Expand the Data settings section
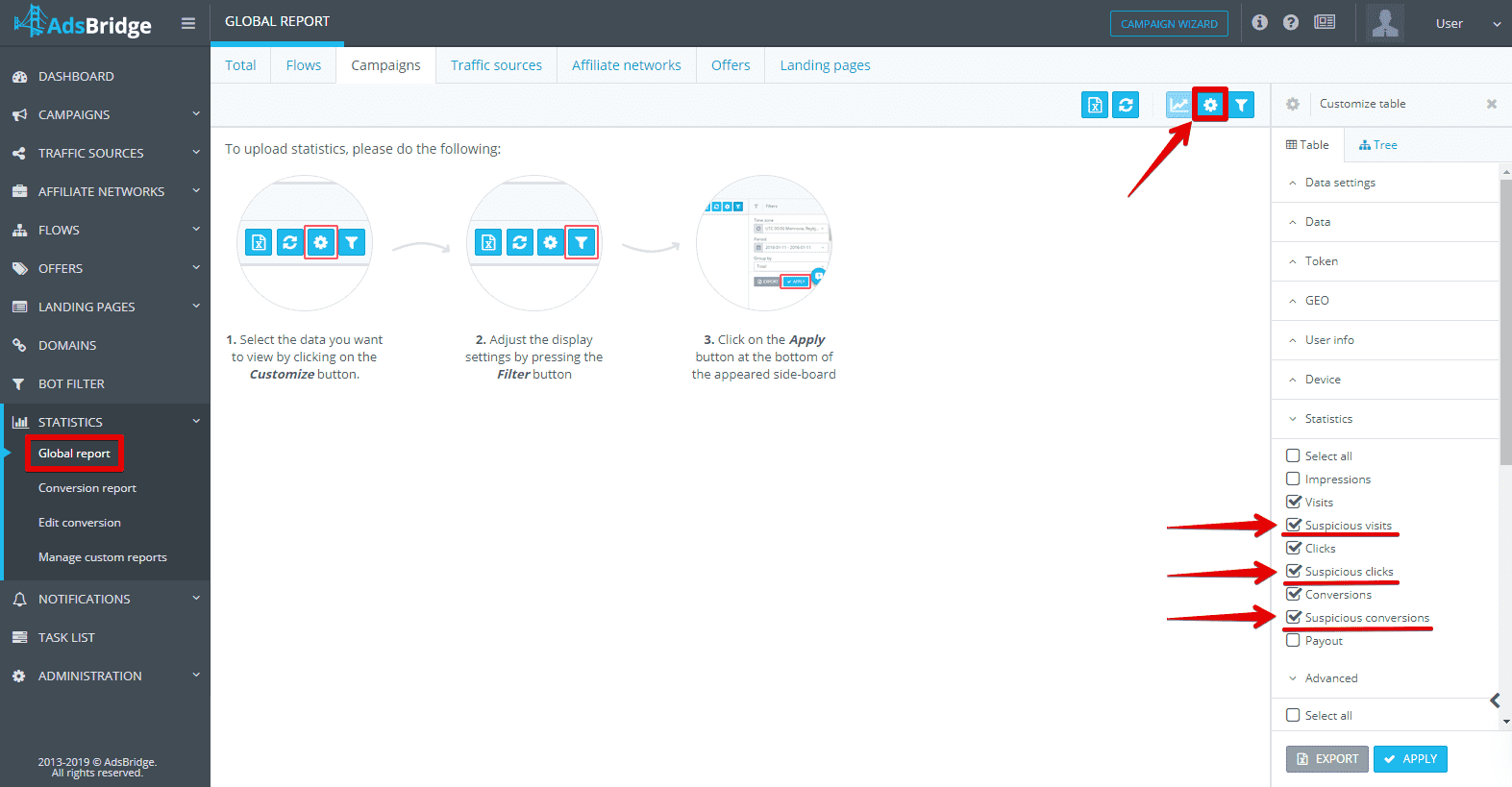Screen dimensions: 1512x787 tap(1384, 183)
